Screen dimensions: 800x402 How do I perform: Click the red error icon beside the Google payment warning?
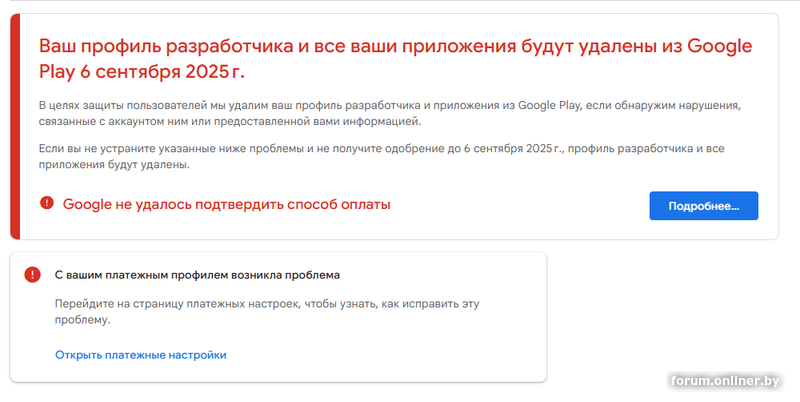(46, 204)
